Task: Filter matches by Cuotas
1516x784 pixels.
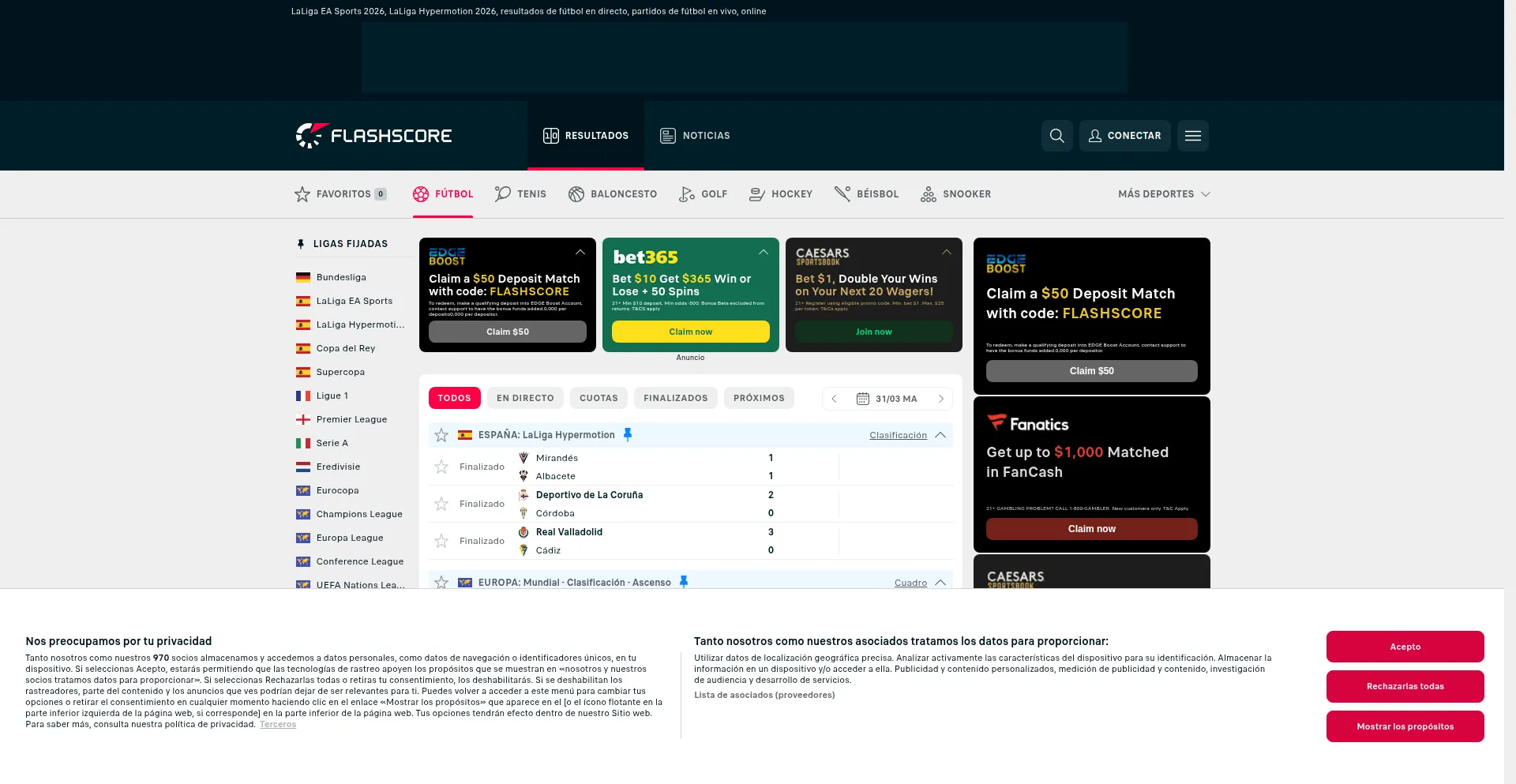Action: 599,398
